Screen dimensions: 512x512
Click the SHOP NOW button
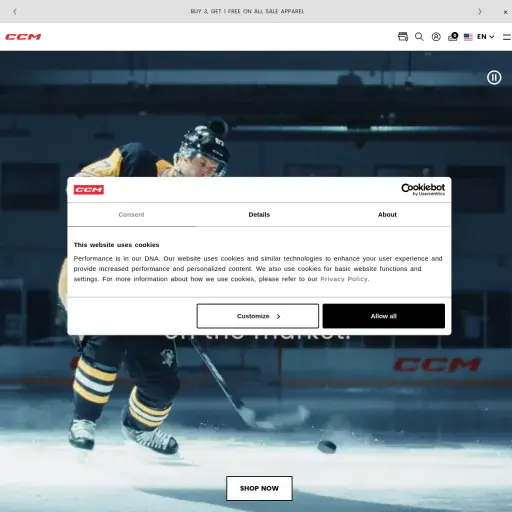pyautogui.click(x=259, y=488)
